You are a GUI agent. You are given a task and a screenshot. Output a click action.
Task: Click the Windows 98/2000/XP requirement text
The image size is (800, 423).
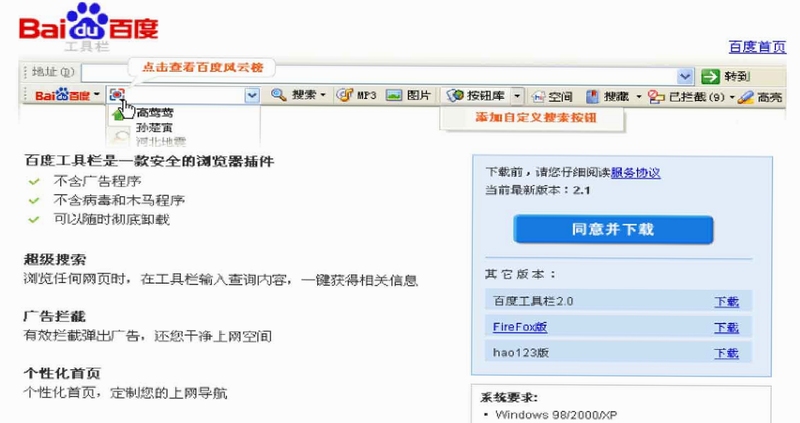point(556,415)
